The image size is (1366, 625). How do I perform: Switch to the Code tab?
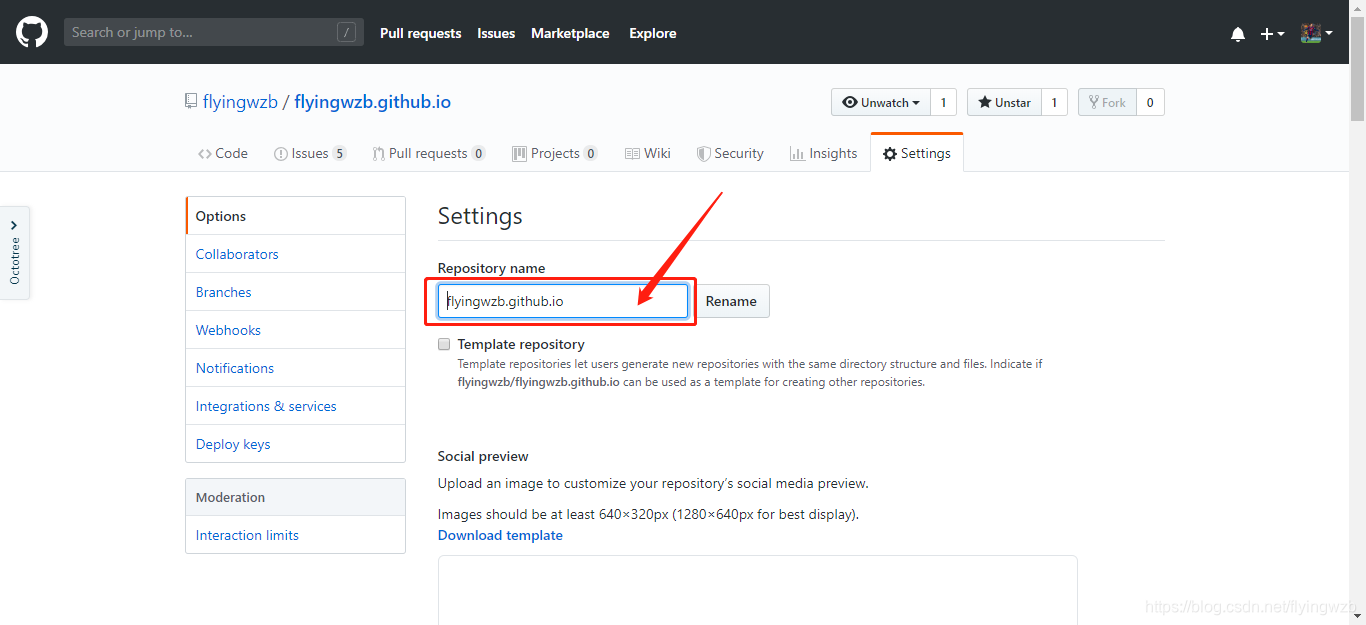tap(223, 153)
